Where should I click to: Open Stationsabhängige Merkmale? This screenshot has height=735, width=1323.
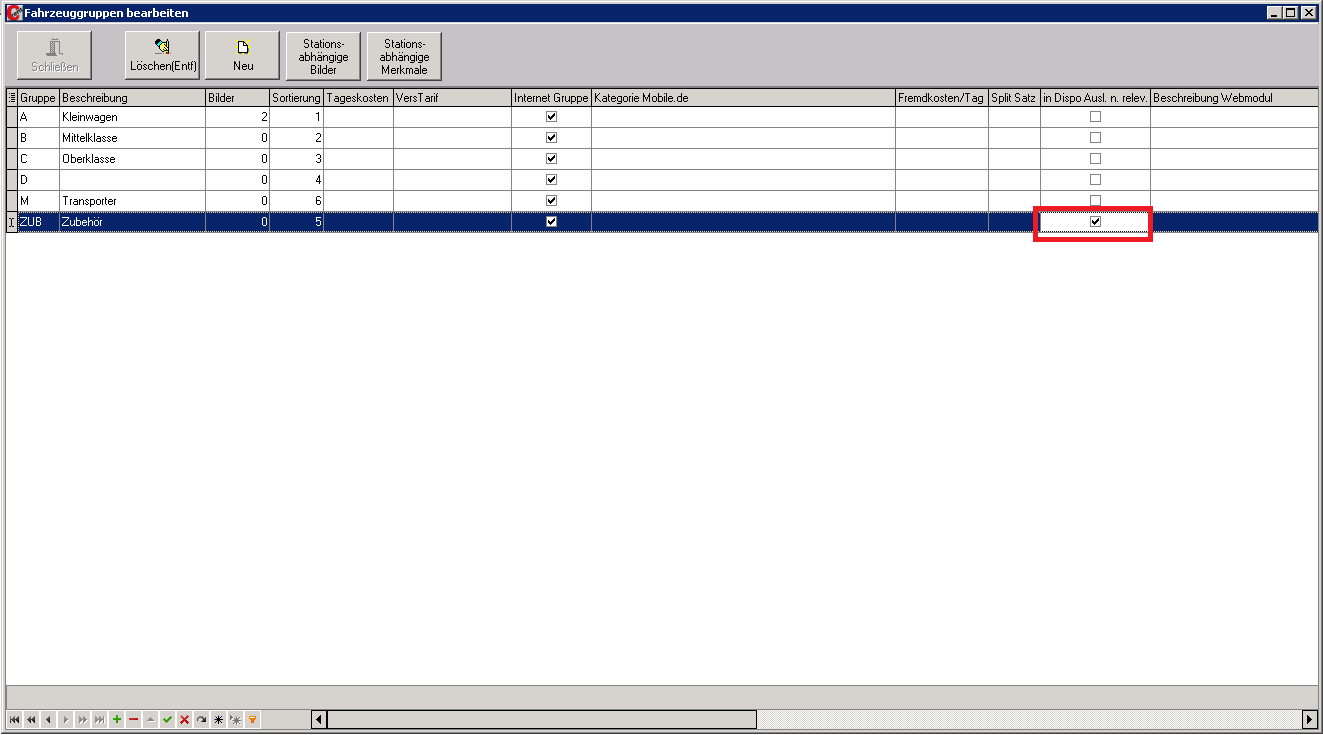point(405,56)
